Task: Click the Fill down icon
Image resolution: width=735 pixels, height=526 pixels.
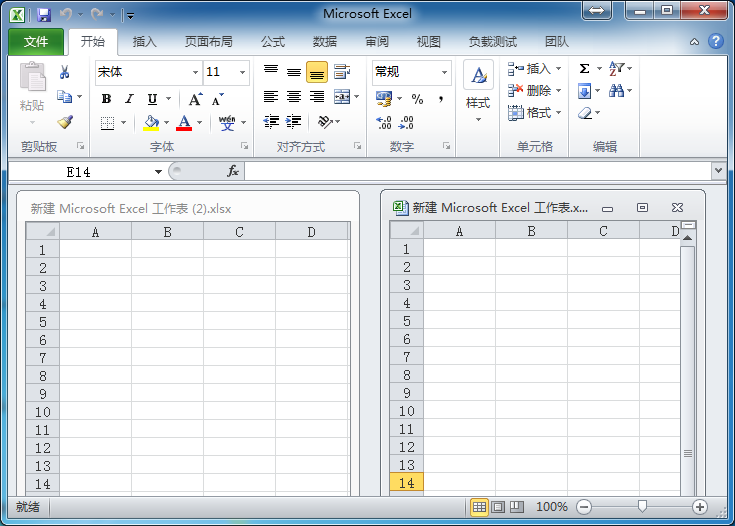Action: coord(585,90)
